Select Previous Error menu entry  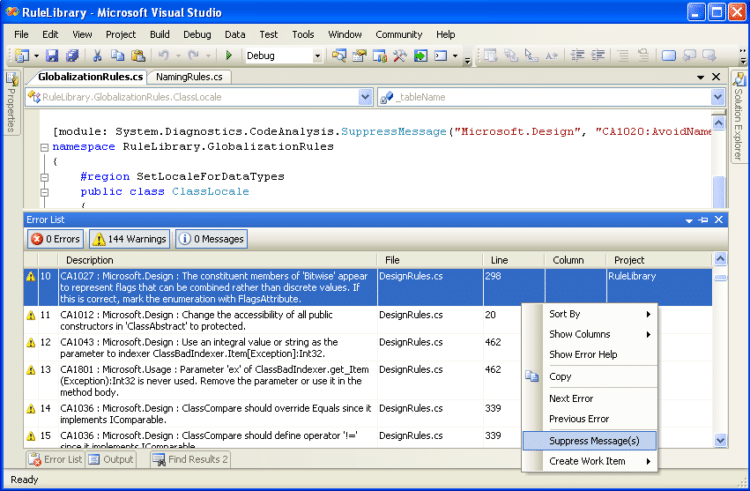[x=590, y=419]
